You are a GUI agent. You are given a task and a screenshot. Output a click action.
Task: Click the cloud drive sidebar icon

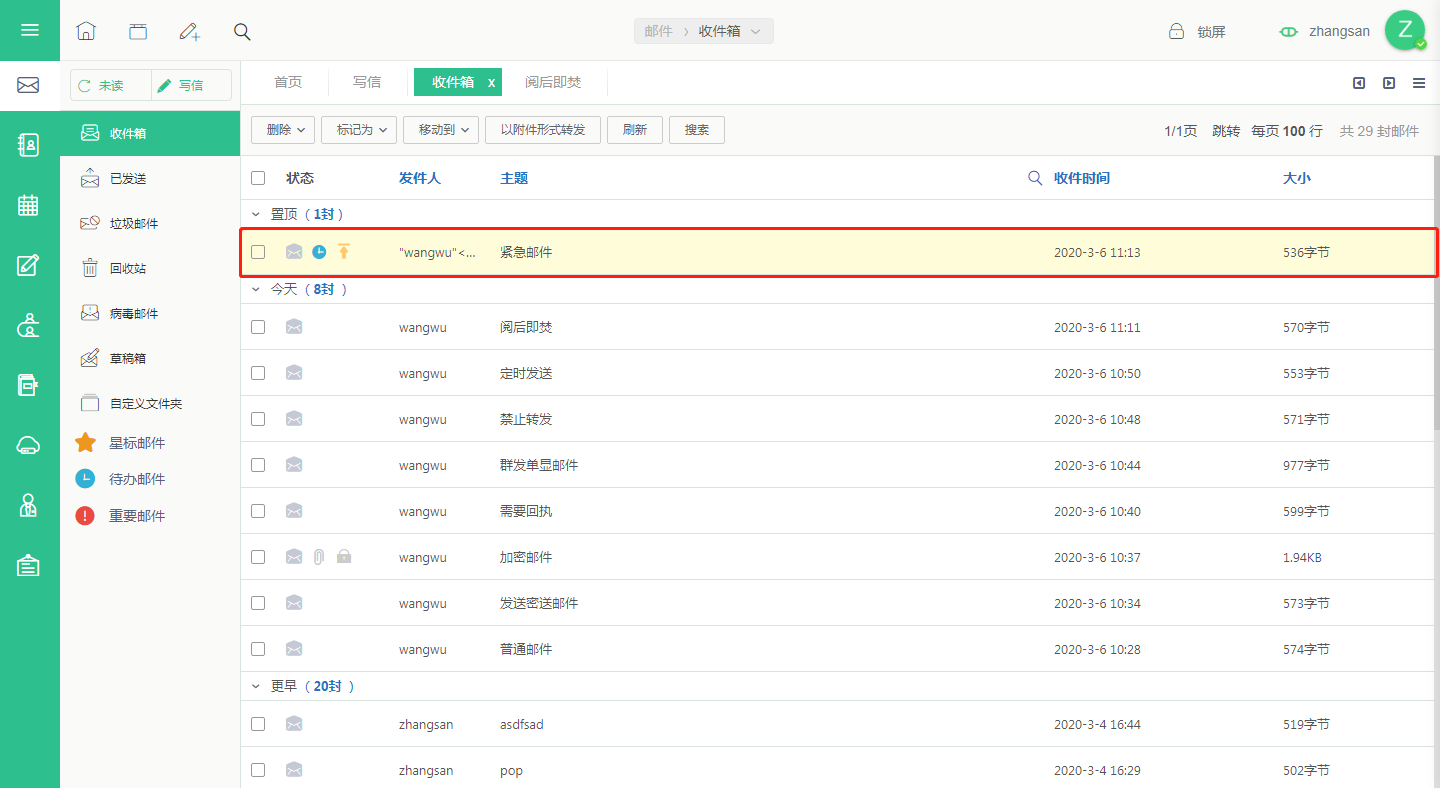(x=29, y=446)
